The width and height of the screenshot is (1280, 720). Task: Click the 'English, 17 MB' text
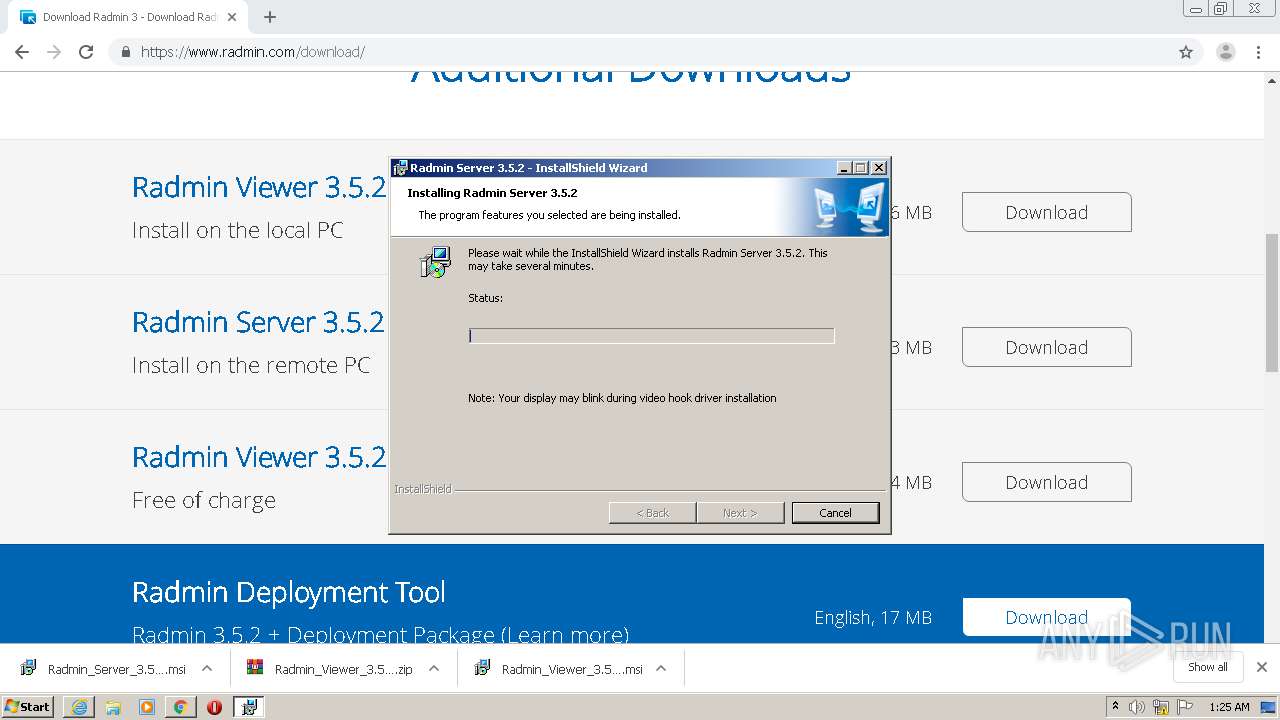[873, 617]
